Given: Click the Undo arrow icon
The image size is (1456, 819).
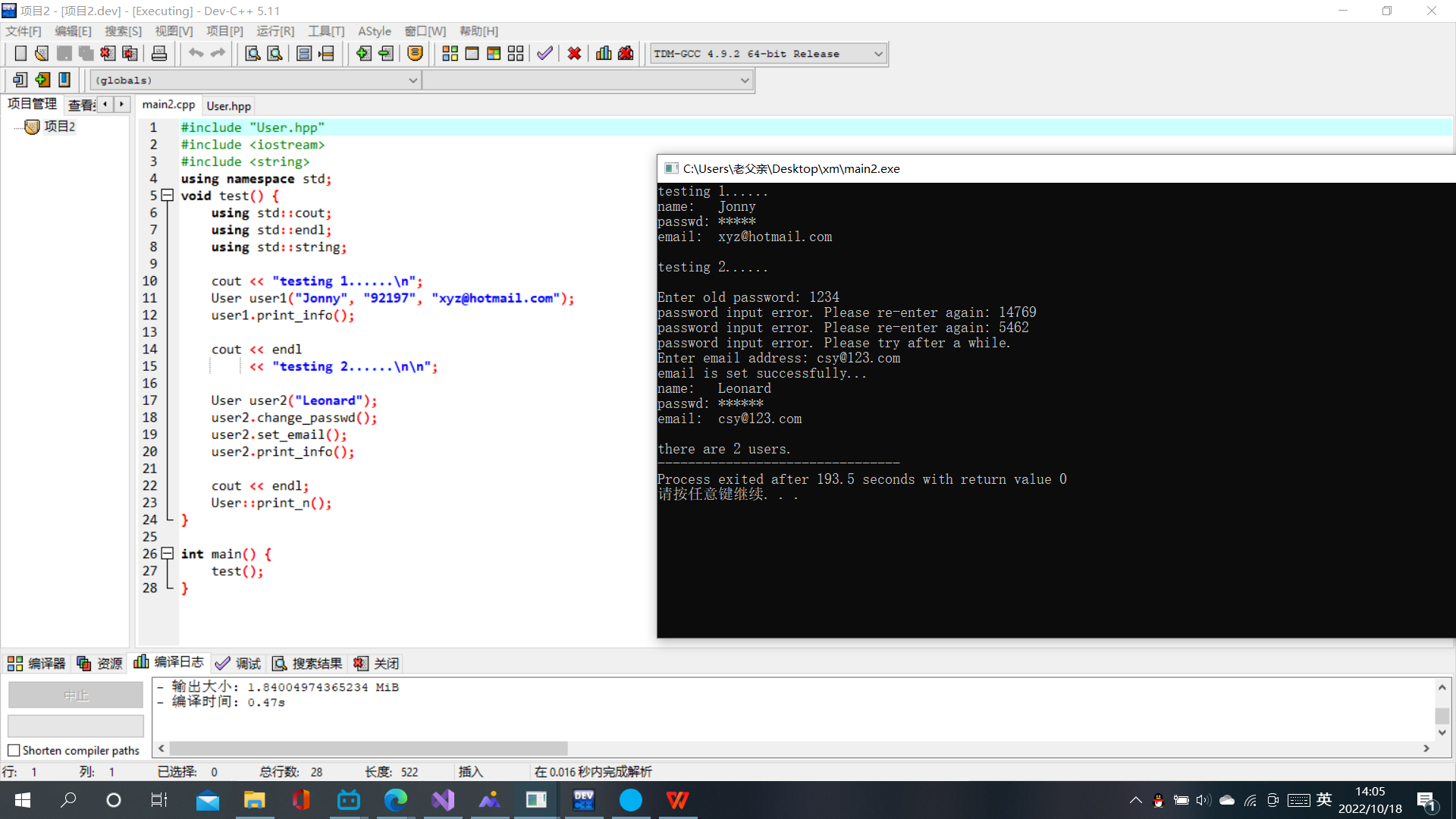Looking at the screenshot, I should pyautogui.click(x=196, y=54).
